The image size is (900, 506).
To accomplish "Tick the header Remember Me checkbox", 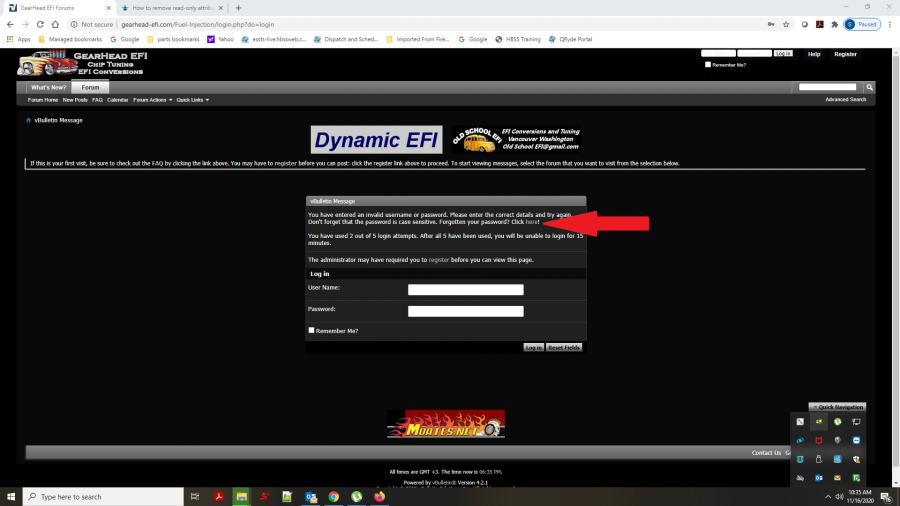I will 708,64.
